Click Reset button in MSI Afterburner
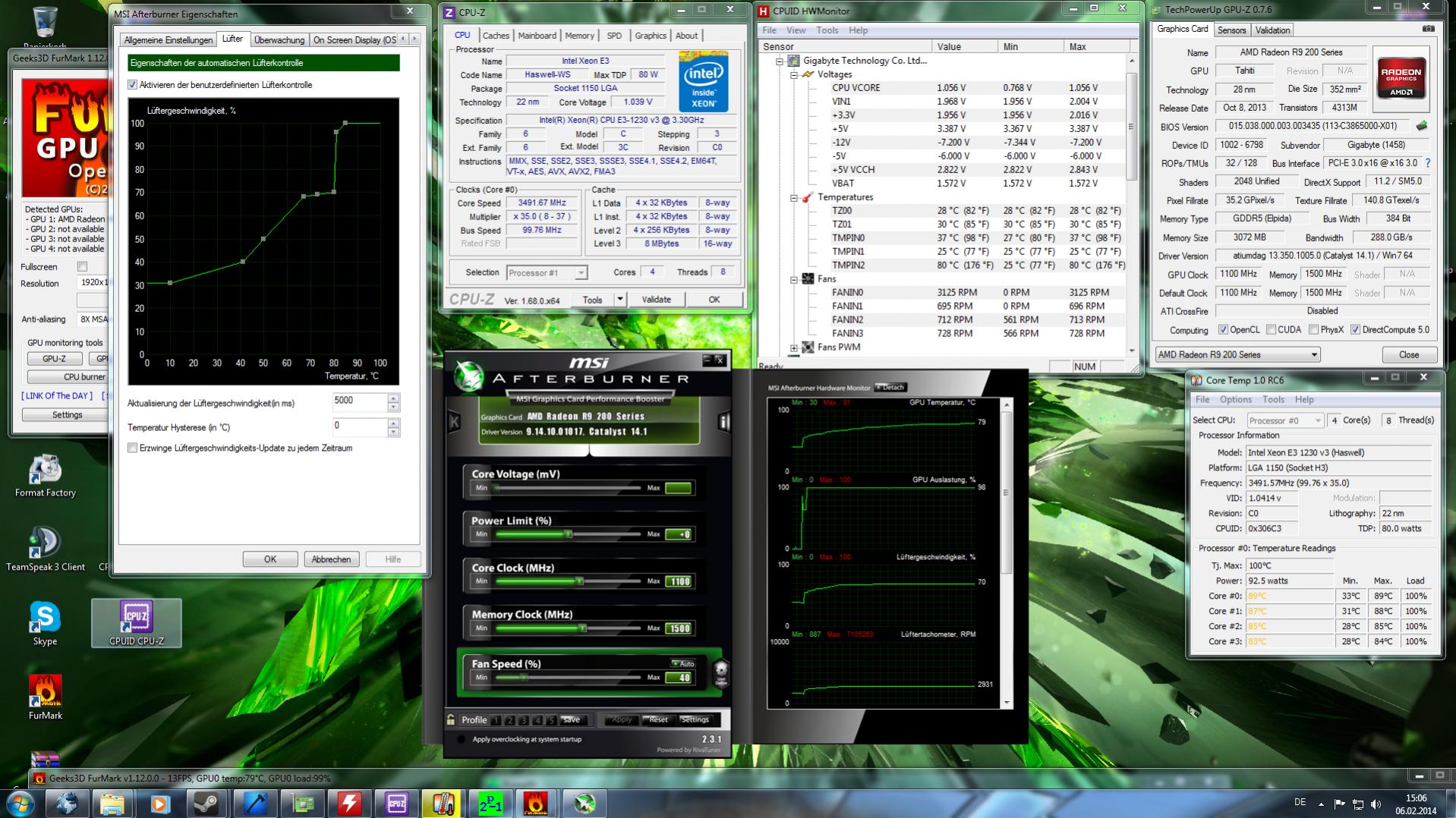Screen dimensions: 1456x818 click(658, 719)
